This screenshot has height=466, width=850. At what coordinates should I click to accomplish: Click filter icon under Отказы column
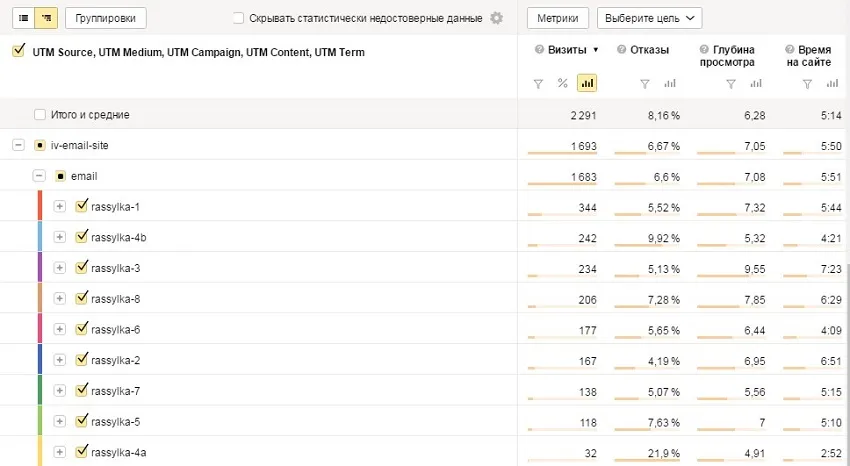point(645,83)
